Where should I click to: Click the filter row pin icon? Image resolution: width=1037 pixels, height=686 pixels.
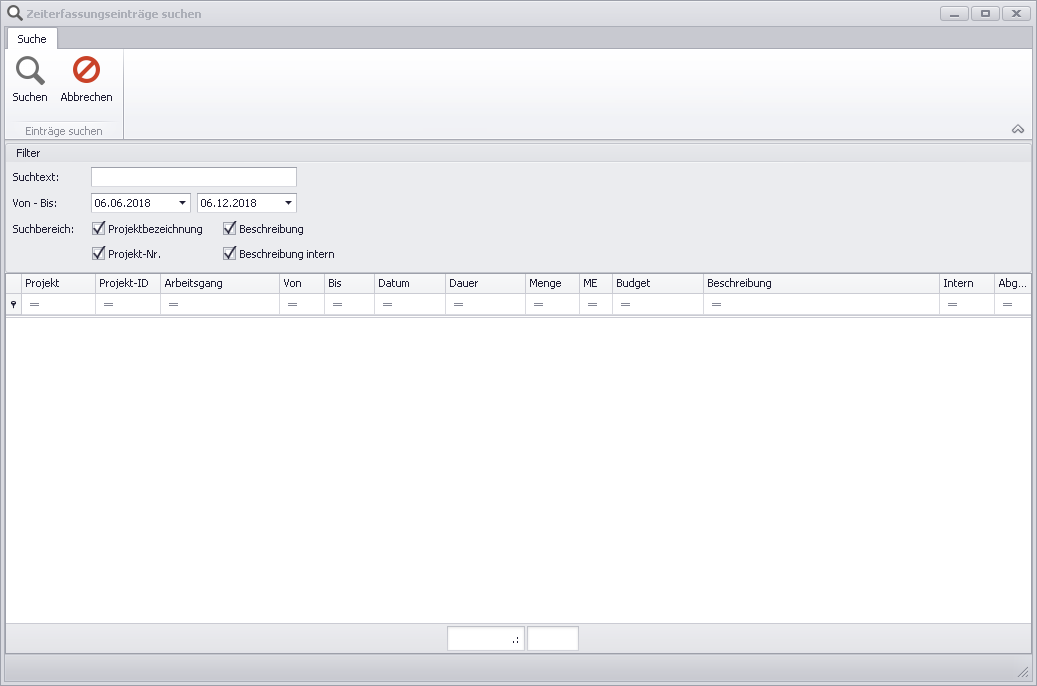[x=13, y=304]
